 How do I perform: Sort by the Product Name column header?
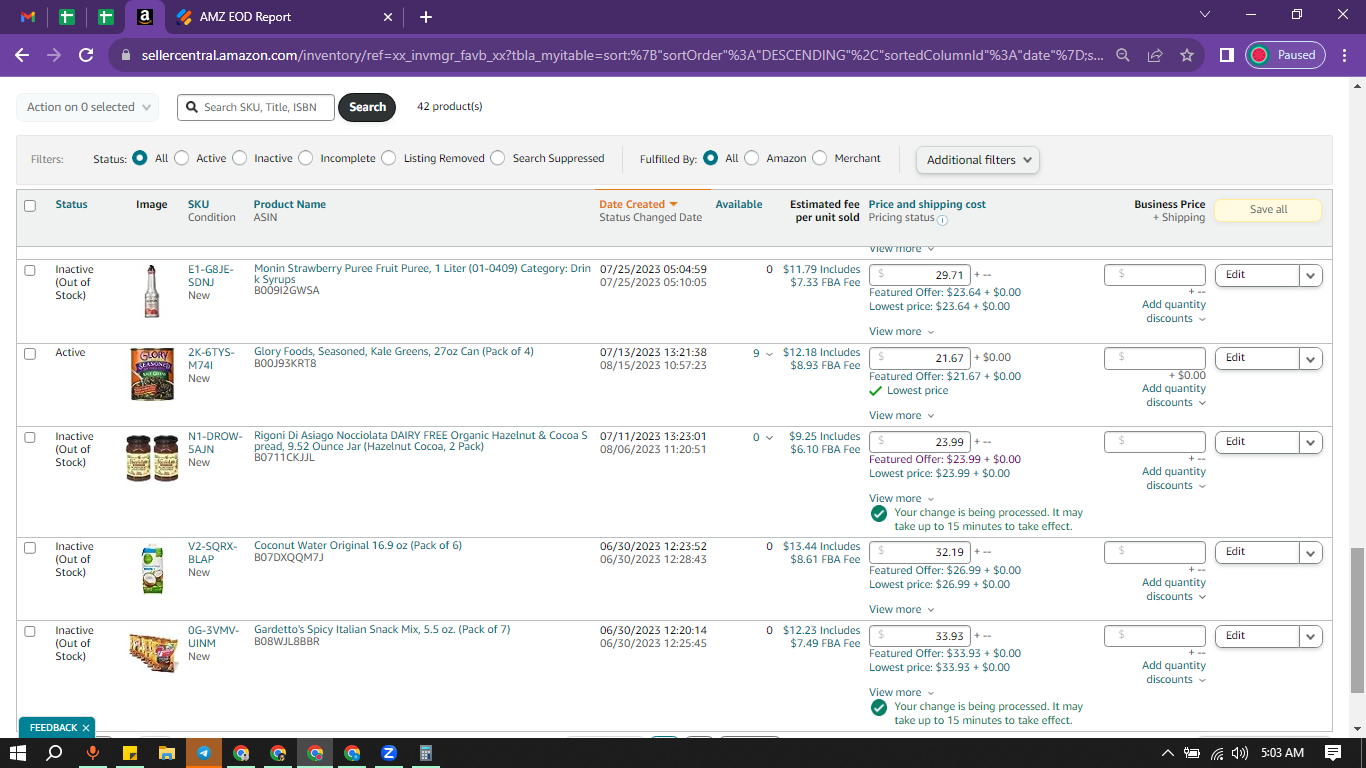coord(290,204)
